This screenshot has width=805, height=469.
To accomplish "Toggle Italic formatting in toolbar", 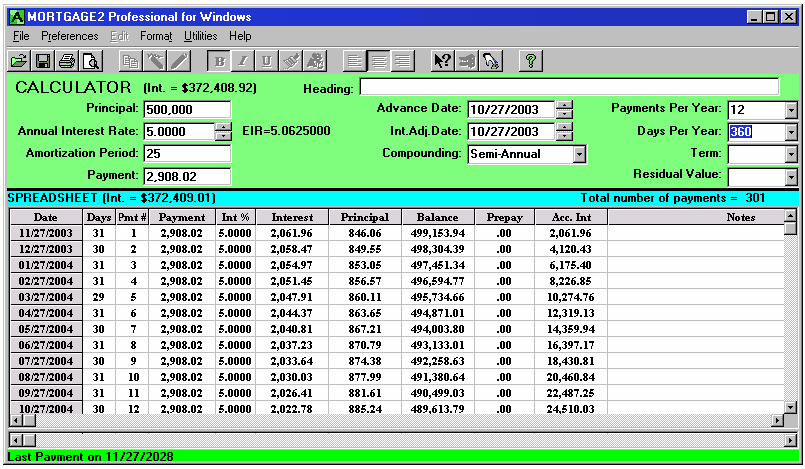I will (244, 60).
